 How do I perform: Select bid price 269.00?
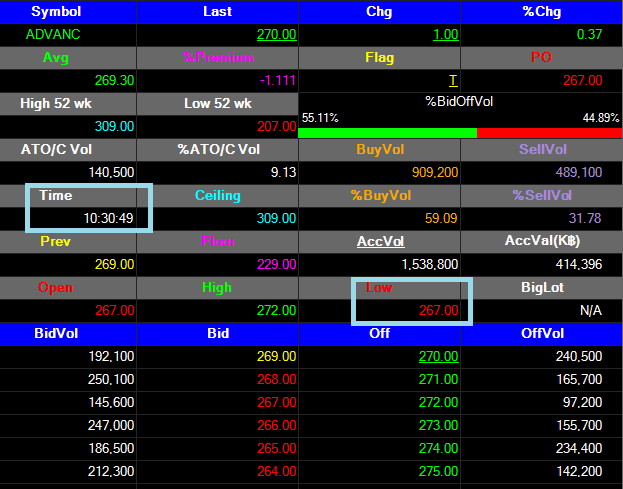tap(277, 356)
